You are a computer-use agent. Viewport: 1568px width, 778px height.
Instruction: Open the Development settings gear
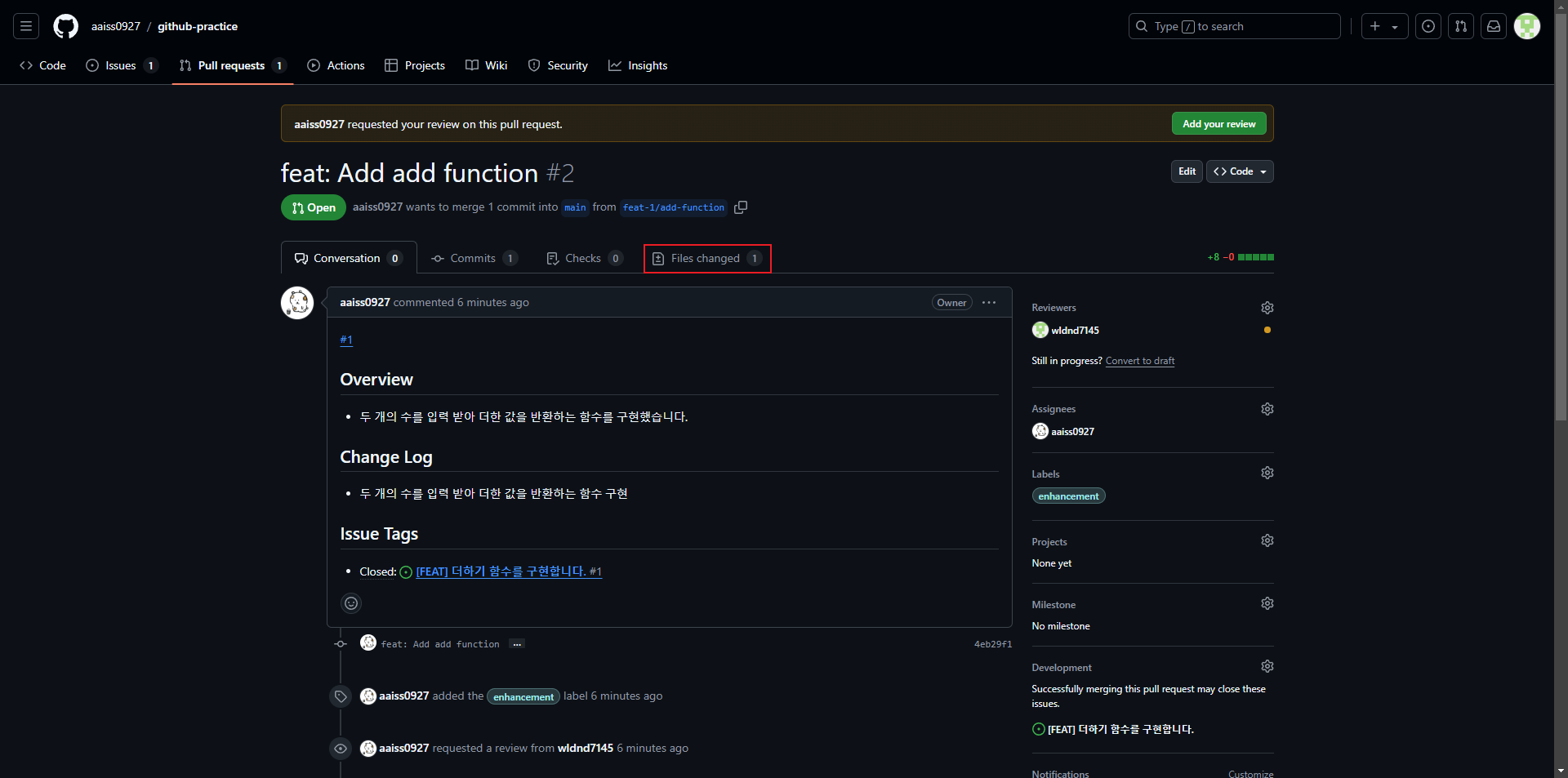[1267, 666]
